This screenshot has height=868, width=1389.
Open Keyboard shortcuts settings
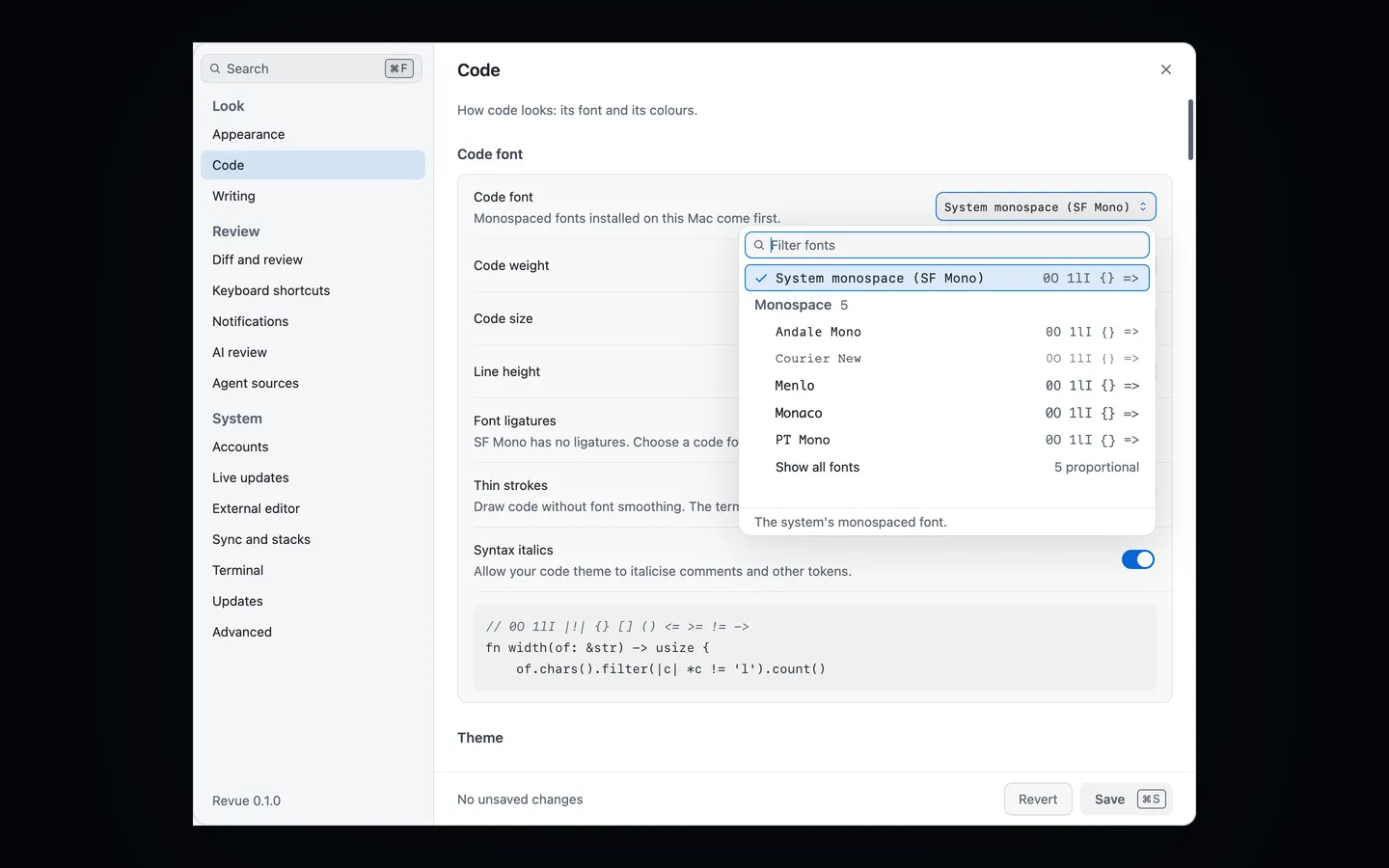coord(313,290)
